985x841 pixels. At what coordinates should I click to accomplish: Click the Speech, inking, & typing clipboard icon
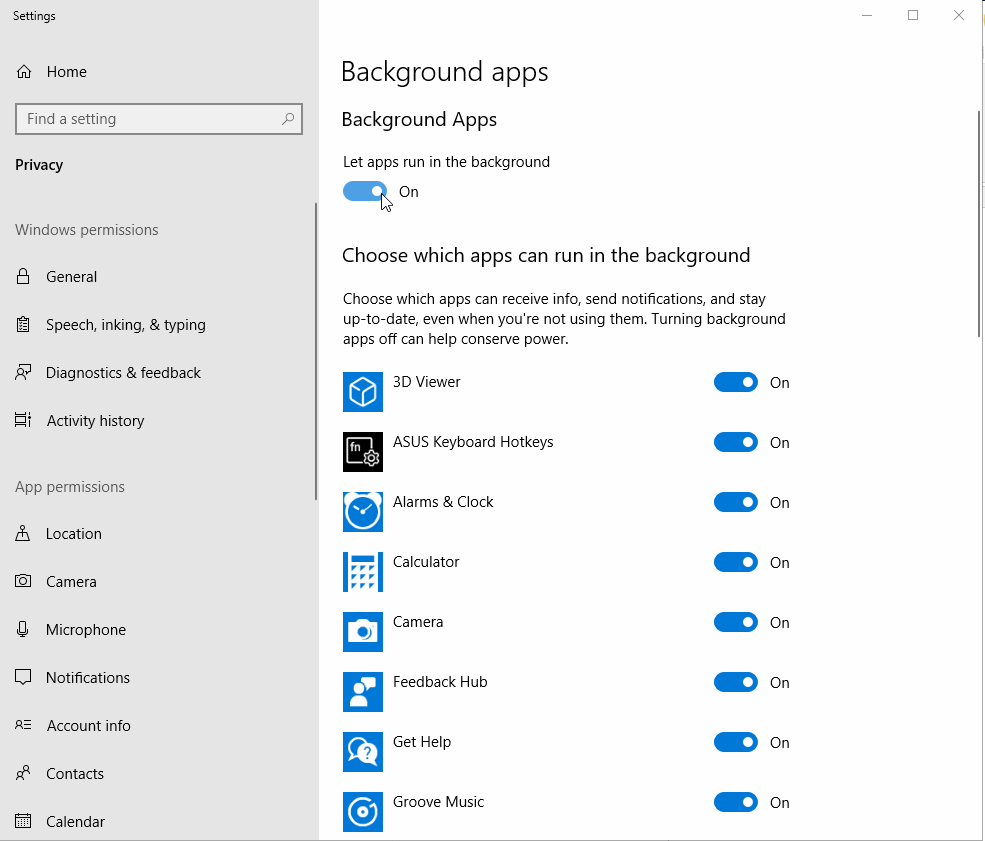pos(23,325)
